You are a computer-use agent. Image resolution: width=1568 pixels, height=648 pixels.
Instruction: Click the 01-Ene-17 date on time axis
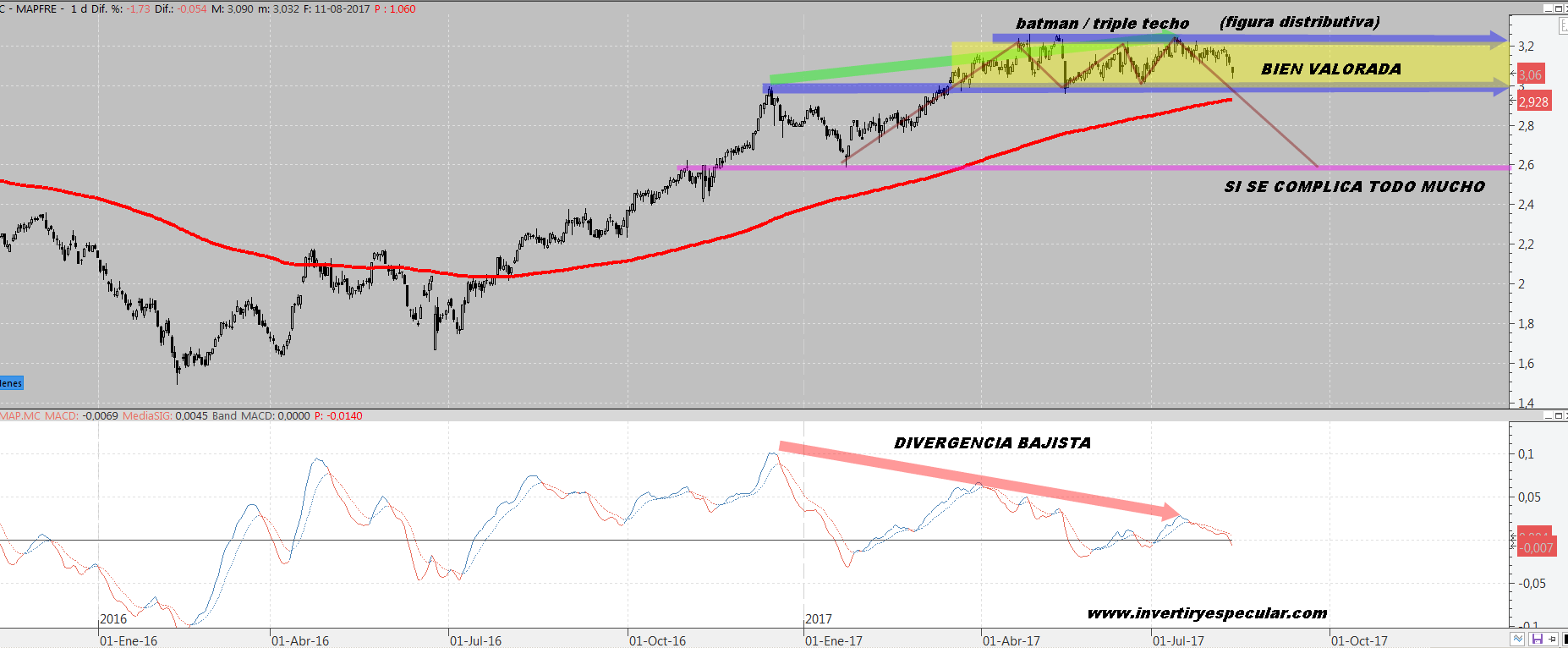[x=833, y=640]
